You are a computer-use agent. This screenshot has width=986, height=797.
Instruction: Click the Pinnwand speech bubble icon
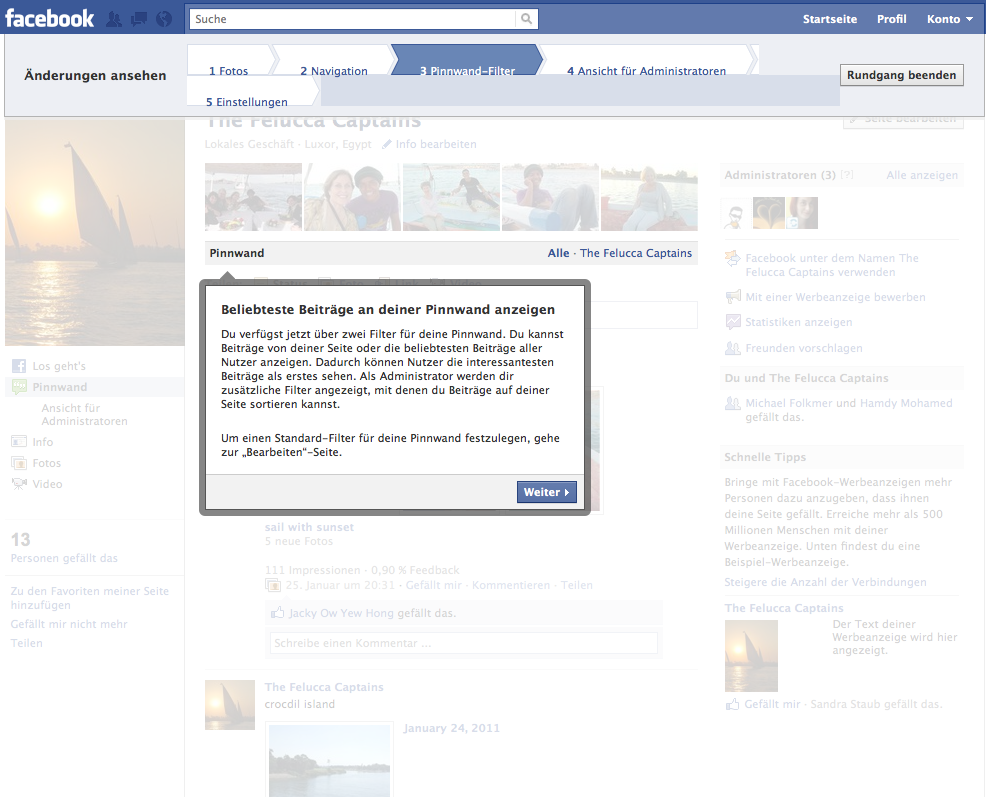tap(19, 387)
